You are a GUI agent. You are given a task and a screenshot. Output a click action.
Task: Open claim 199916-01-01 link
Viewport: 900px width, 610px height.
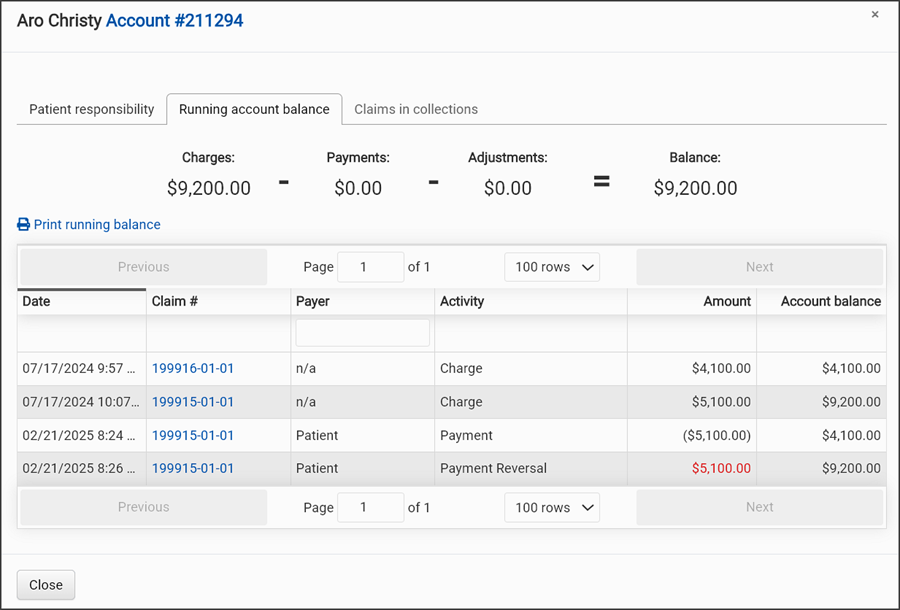click(x=193, y=368)
